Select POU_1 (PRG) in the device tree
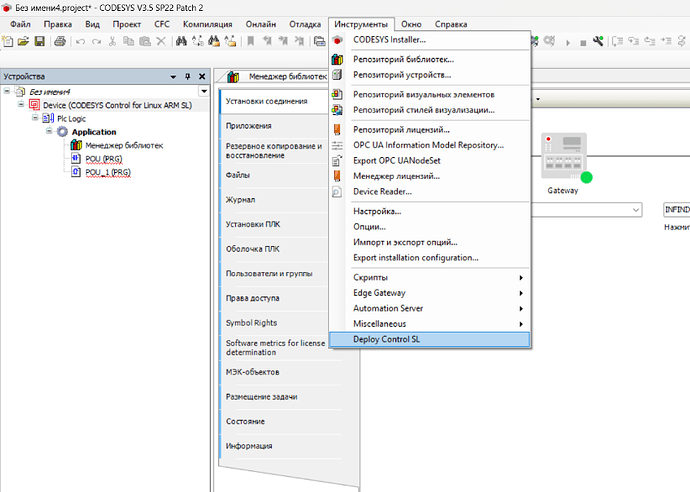The height and width of the screenshot is (492, 690). [x=108, y=172]
